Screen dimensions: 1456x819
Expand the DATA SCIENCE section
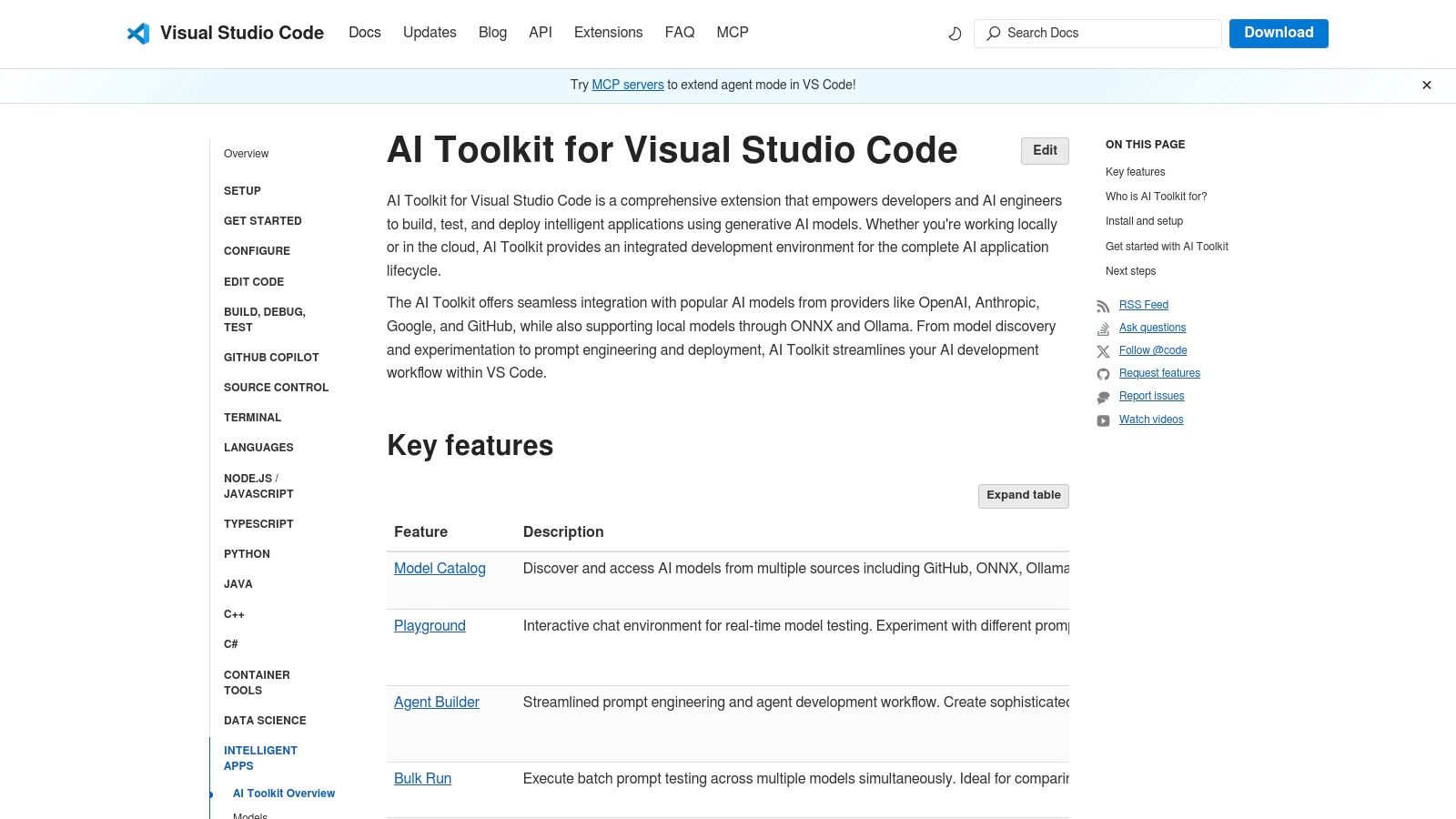(265, 721)
